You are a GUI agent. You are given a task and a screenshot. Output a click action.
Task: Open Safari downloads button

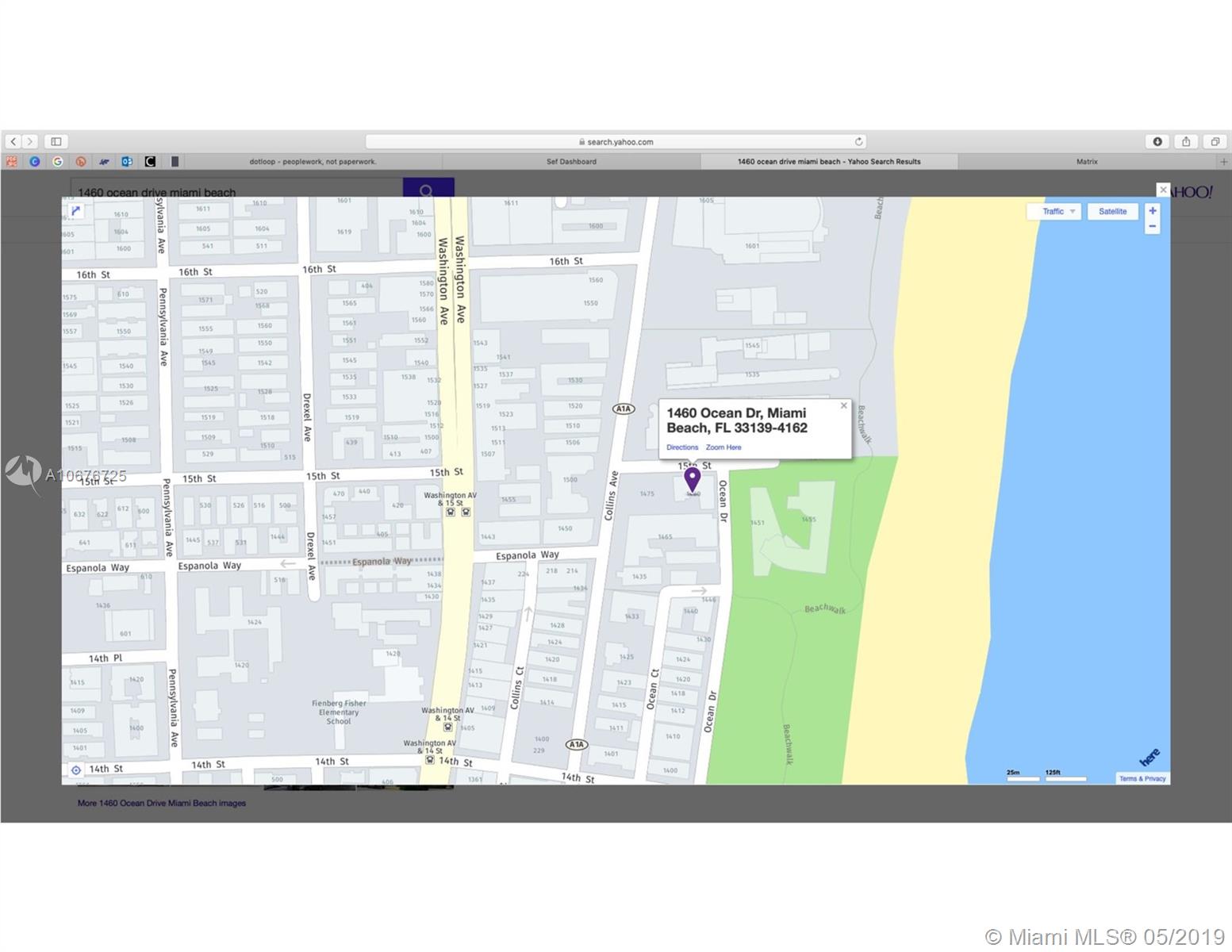pyautogui.click(x=1157, y=142)
